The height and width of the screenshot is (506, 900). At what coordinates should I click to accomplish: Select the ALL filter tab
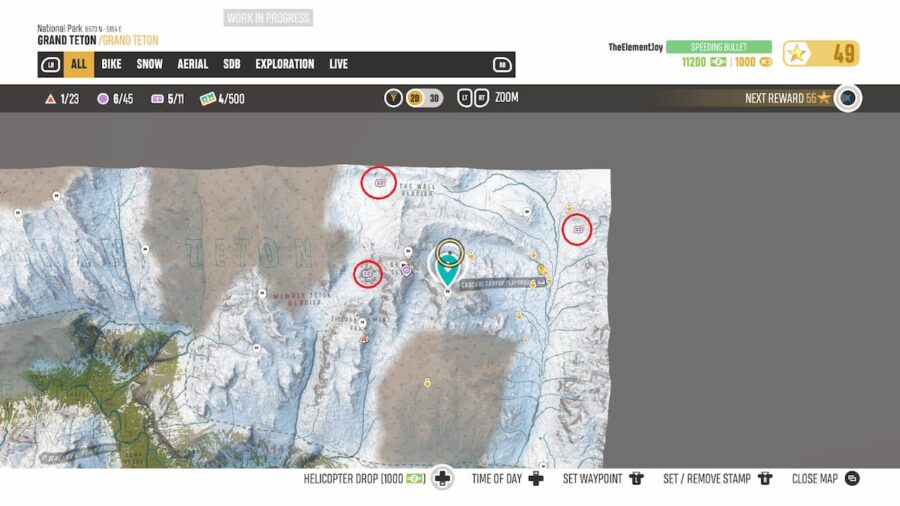(79, 64)
